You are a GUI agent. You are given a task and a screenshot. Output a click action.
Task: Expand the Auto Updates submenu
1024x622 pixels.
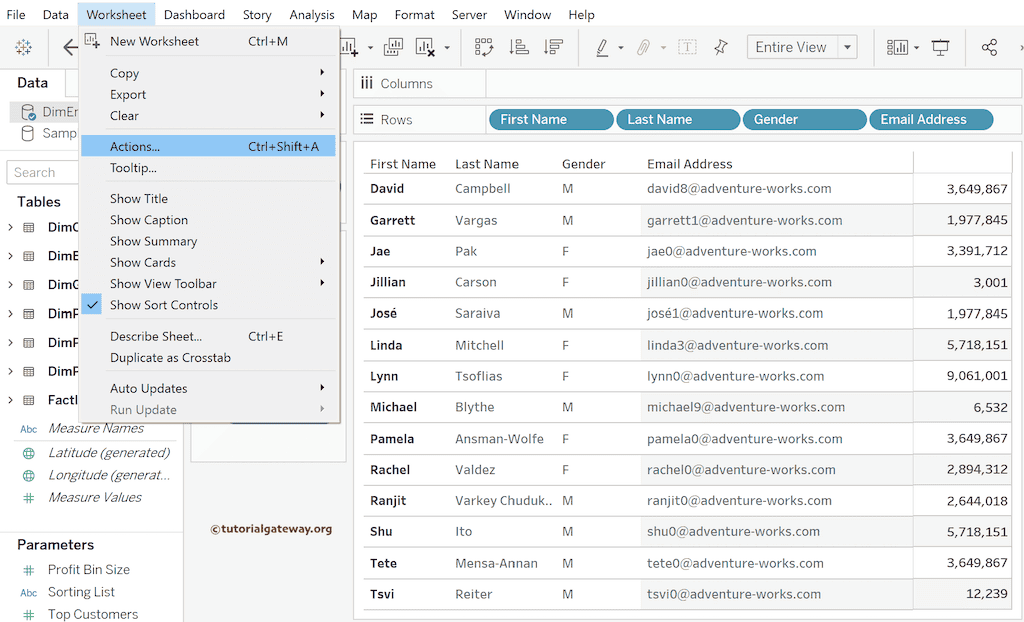(148, 389)
